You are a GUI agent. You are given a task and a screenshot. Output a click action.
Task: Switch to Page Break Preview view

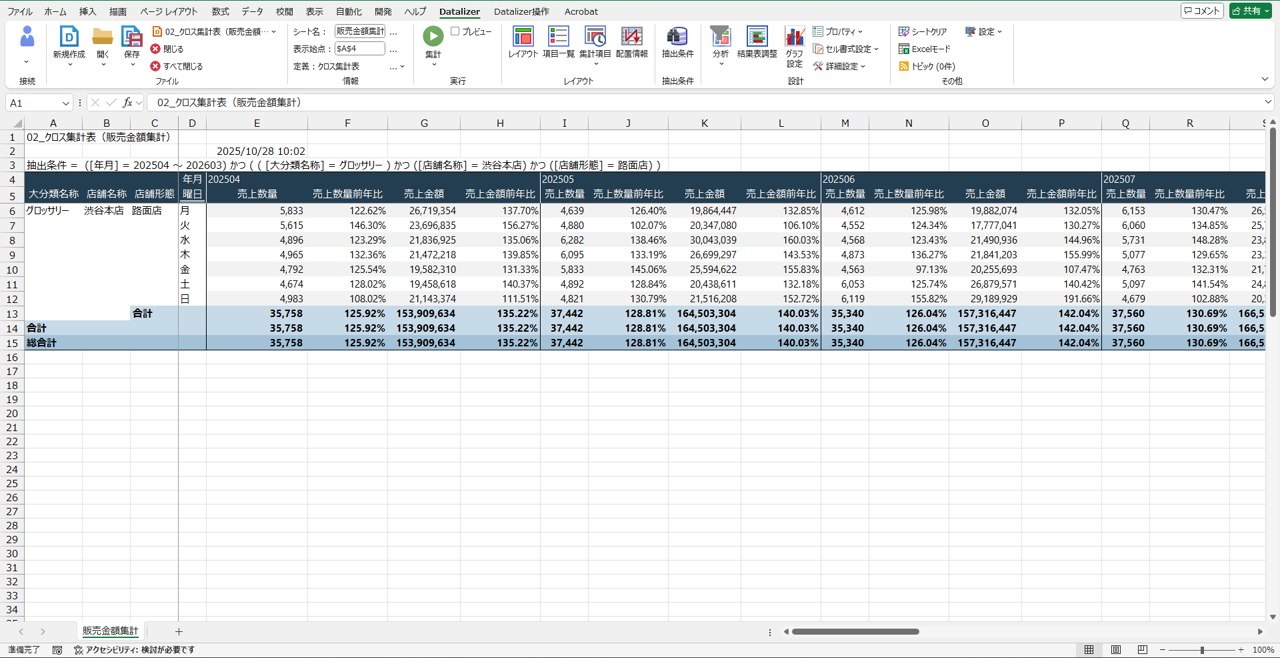pos(1142,650)
